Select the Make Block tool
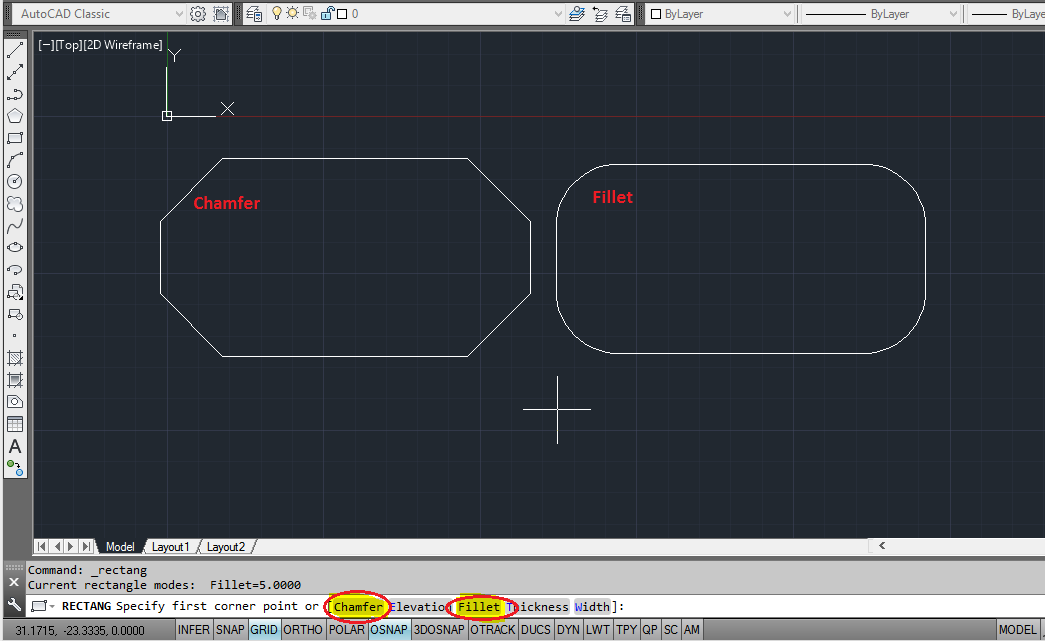Screen dimensions: 1045x641 [x=15, y=314]
